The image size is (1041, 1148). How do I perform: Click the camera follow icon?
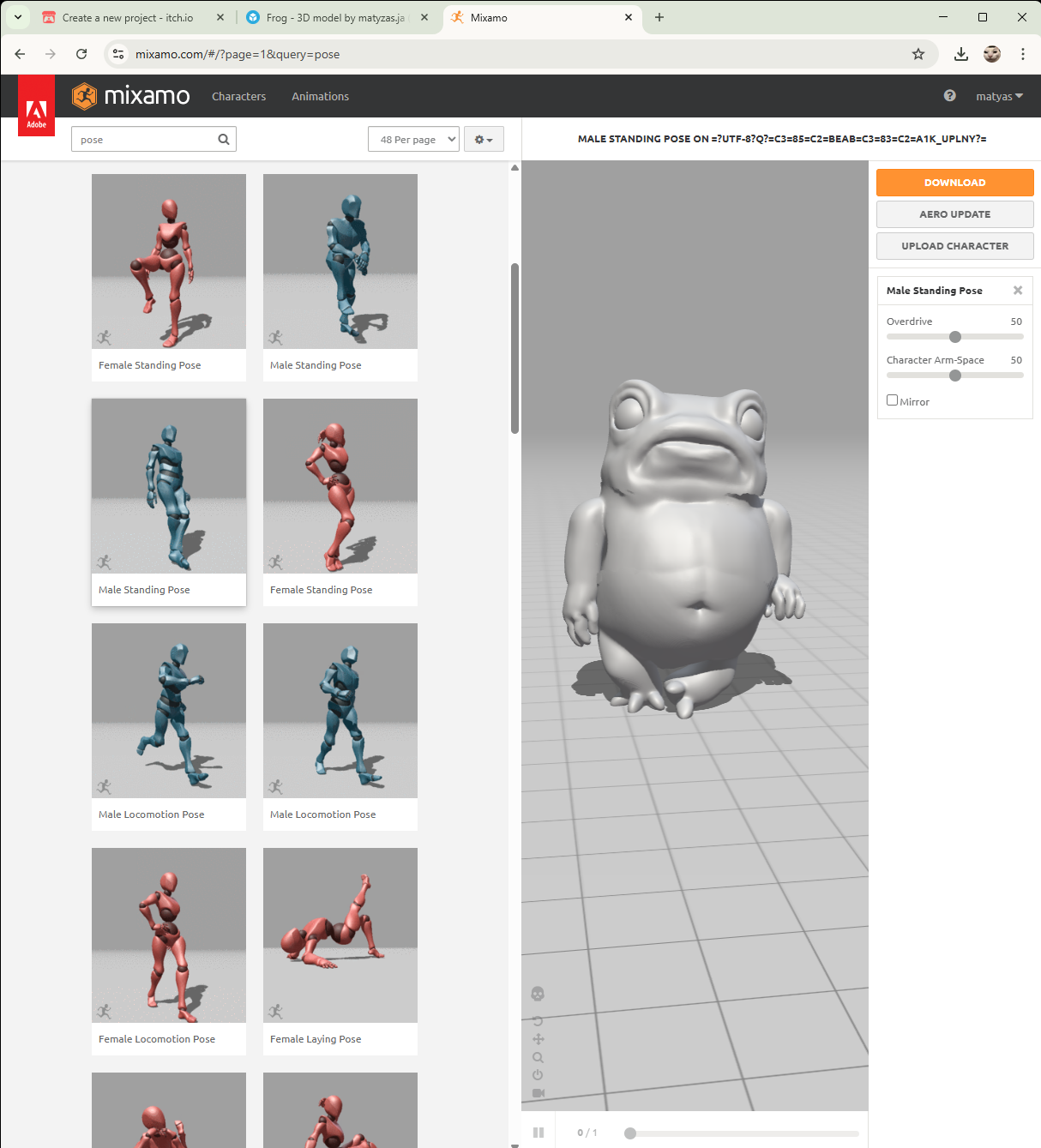[x=538, y=1093]
